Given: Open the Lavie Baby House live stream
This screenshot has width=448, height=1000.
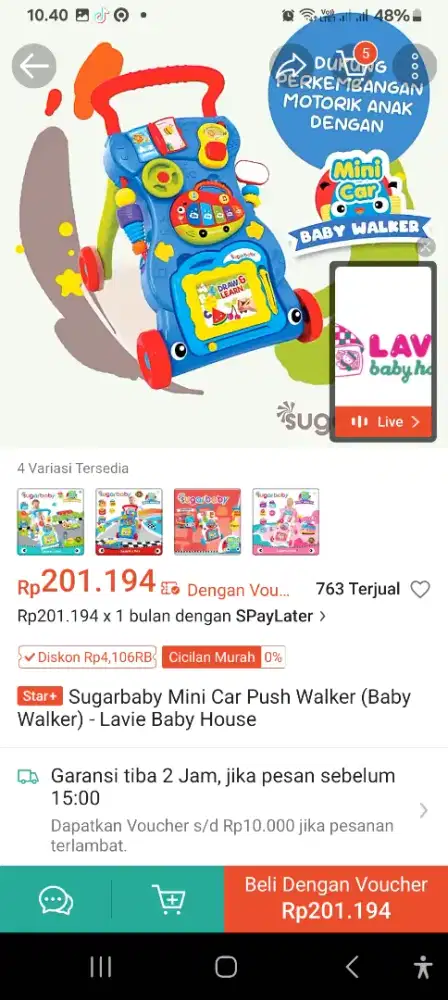Looking at the screenshot, I should 384,337.
